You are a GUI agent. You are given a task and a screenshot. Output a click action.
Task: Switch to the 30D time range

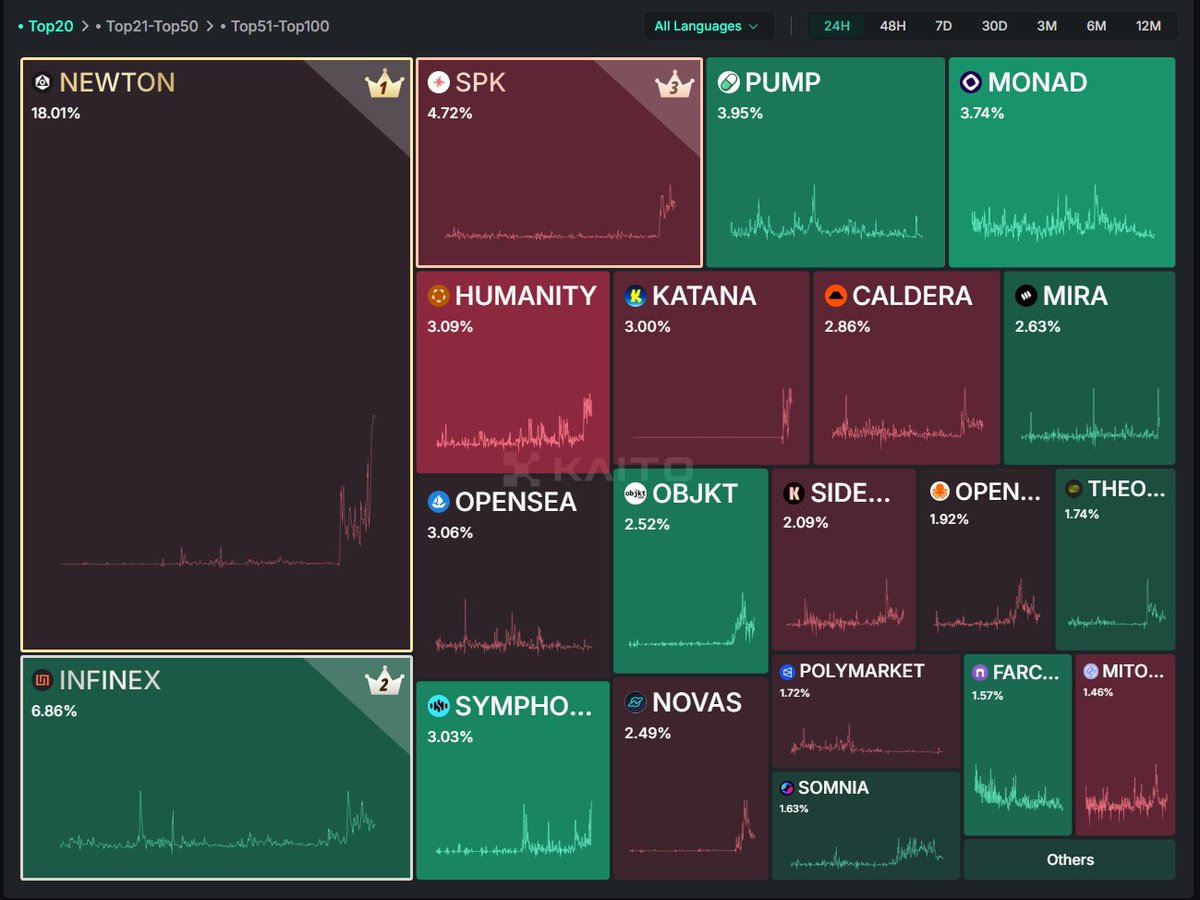(x=994, y=26)
